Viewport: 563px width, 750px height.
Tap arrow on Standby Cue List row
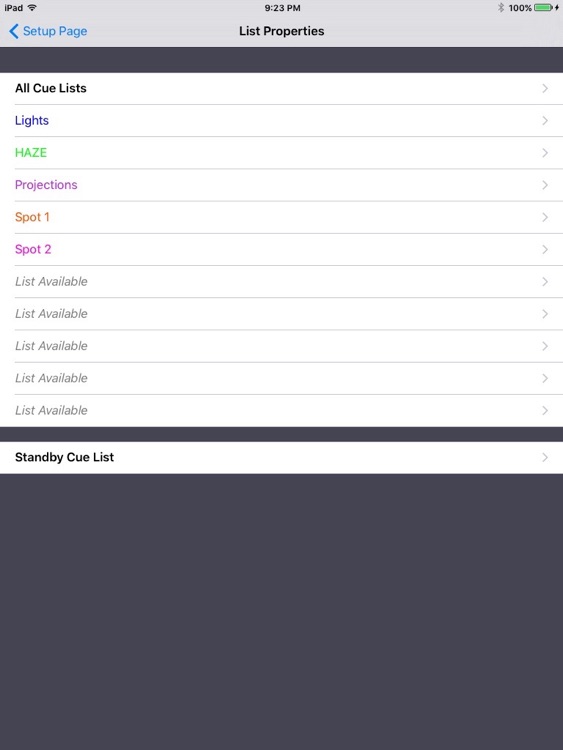(x=545, y=458)
